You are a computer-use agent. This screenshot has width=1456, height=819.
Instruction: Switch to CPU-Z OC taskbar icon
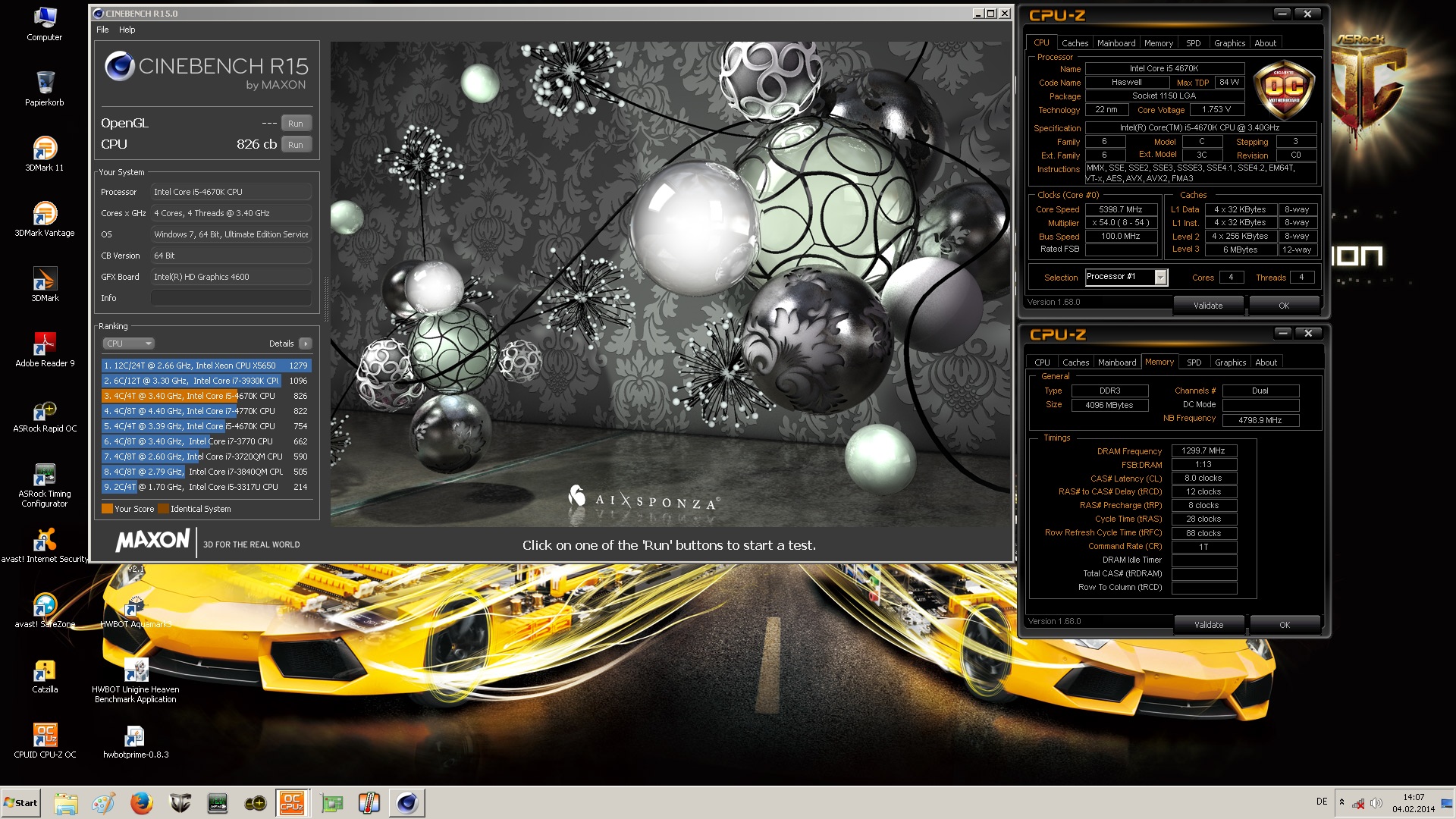click(292, 802)
